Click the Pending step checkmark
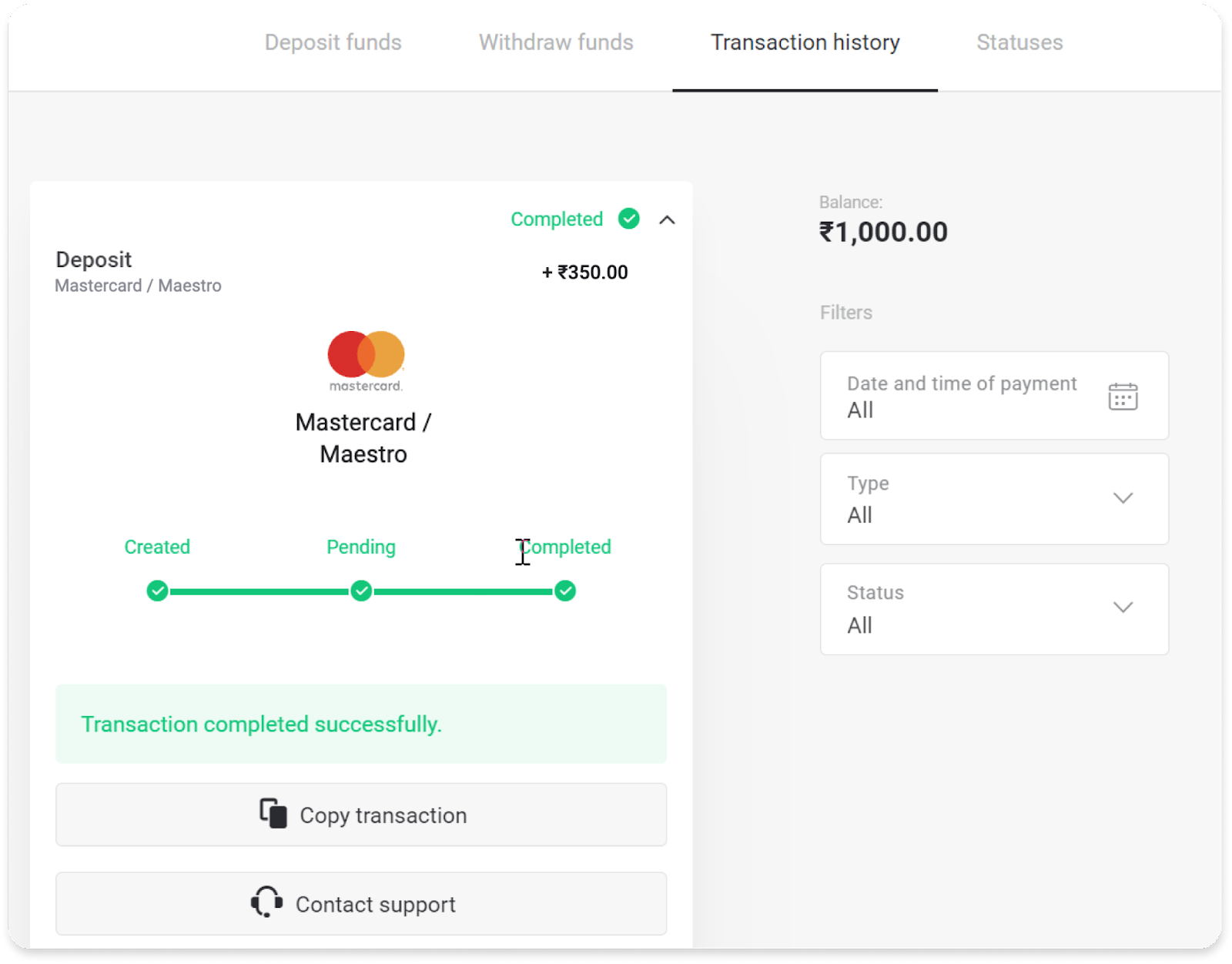This screenshot has height=964, width=1232. click(x=361, y=591)
